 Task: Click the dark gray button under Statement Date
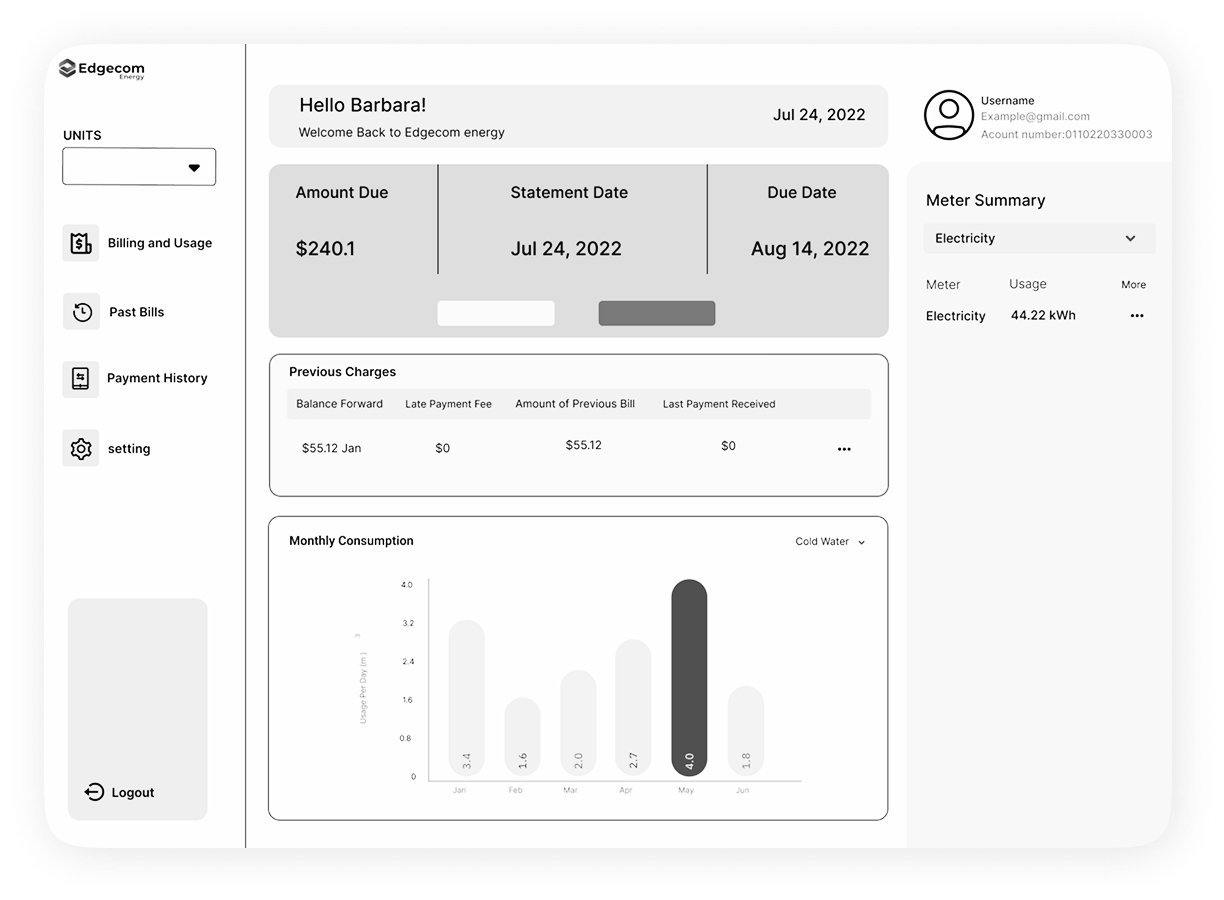(656, 313)
